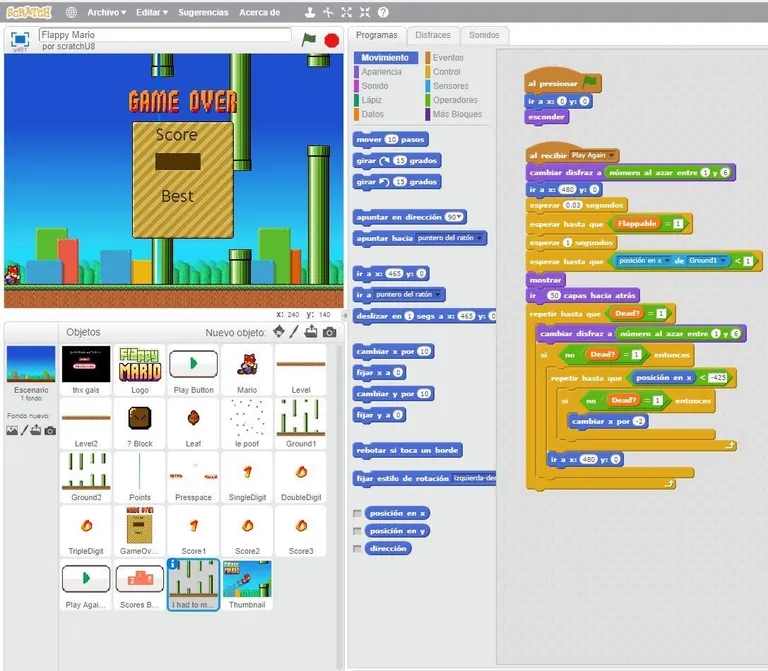768x671 pixels.
Task: Select the Movimiento block category
Action: pos(385,58)
